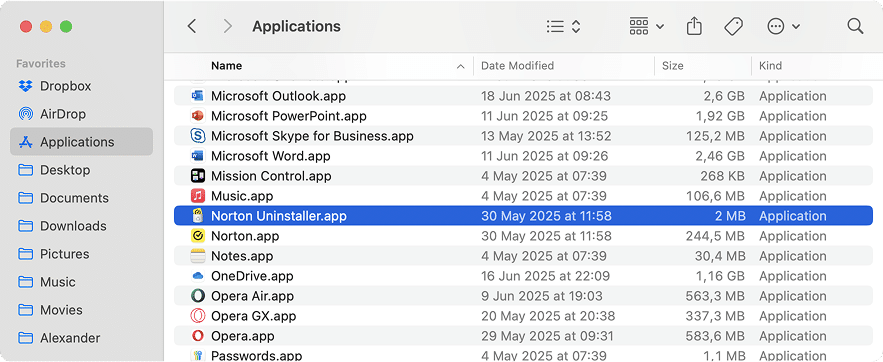
Task: Select the Music.app icon
Action: pyautogui.click(x=198, y=196)
